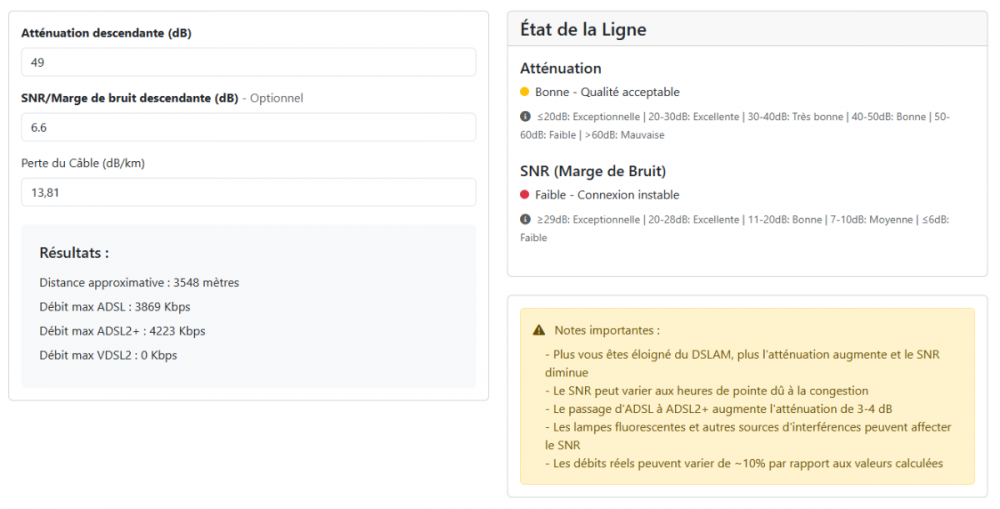1000x509 pixels.
Task: Select the Perte du Câble input box
Action: tap(248, 192)
